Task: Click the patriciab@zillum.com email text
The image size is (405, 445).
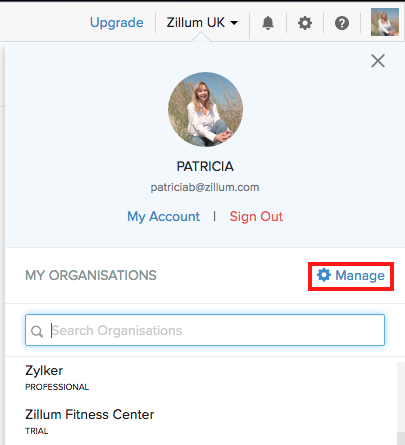Action: 205,187
